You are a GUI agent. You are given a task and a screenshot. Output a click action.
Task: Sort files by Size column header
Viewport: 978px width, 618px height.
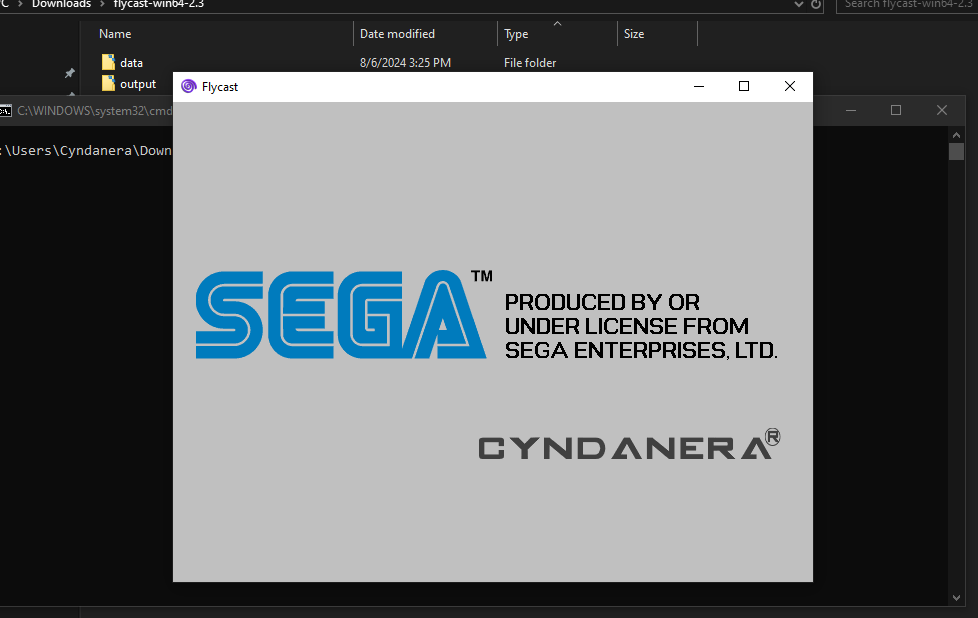(x=634, y=34)
